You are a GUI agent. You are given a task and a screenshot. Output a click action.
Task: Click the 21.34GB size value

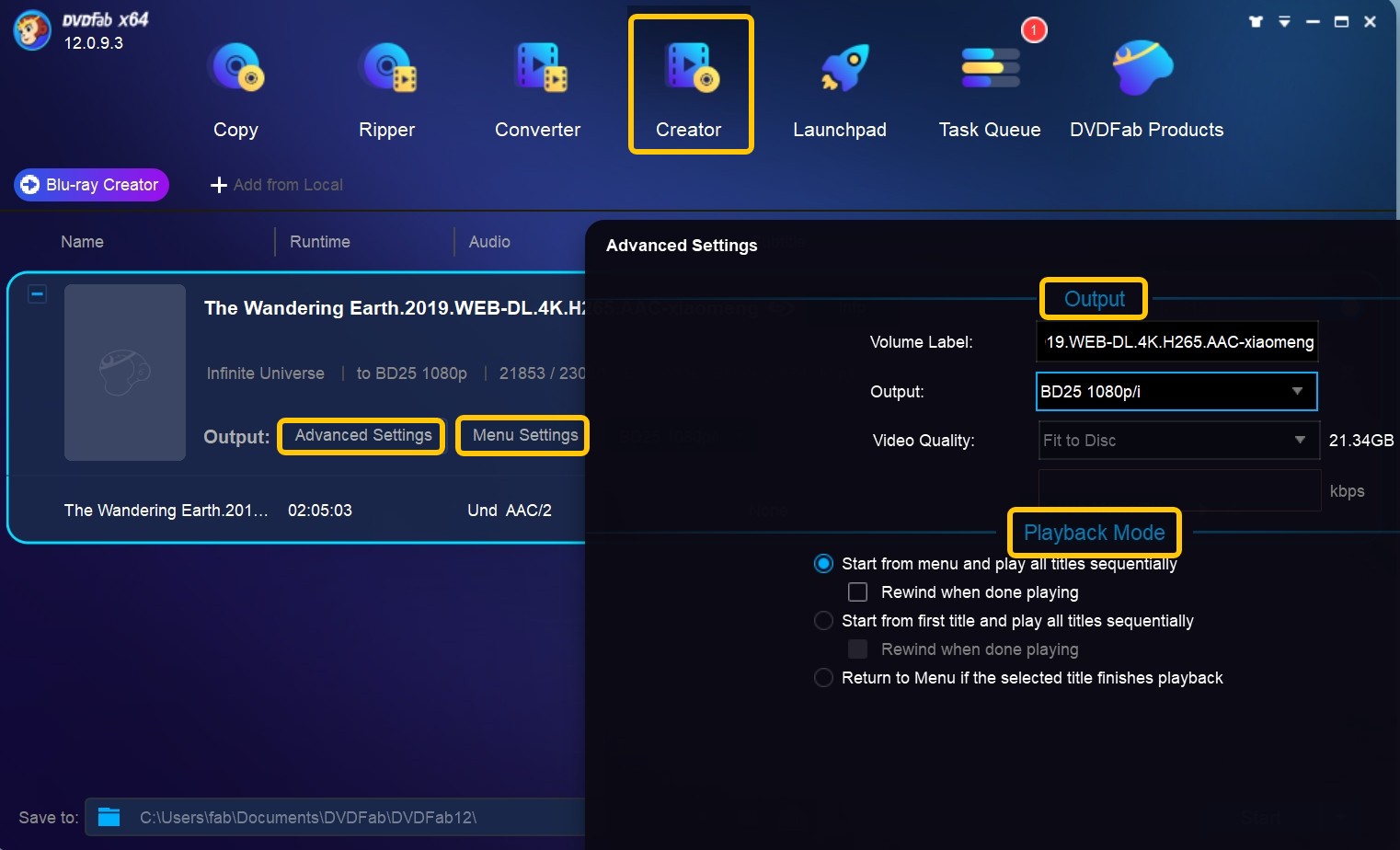tap(1360, 441)
